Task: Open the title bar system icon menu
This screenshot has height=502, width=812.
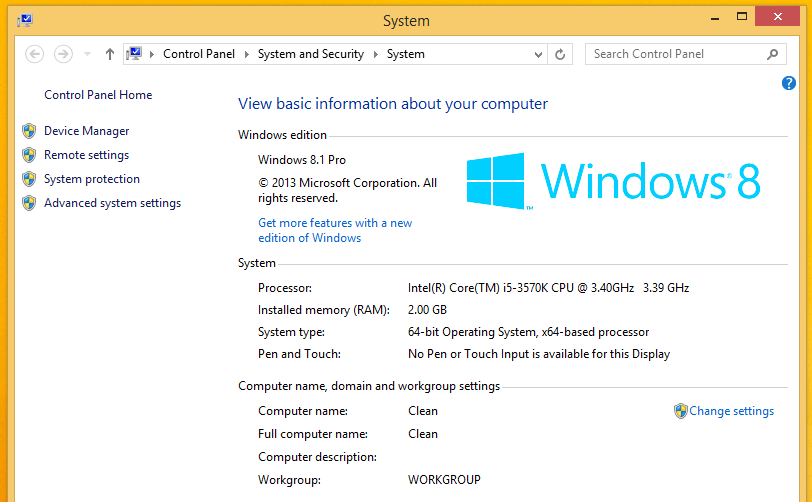Action: pyautogui.click(x=23, y=19)
